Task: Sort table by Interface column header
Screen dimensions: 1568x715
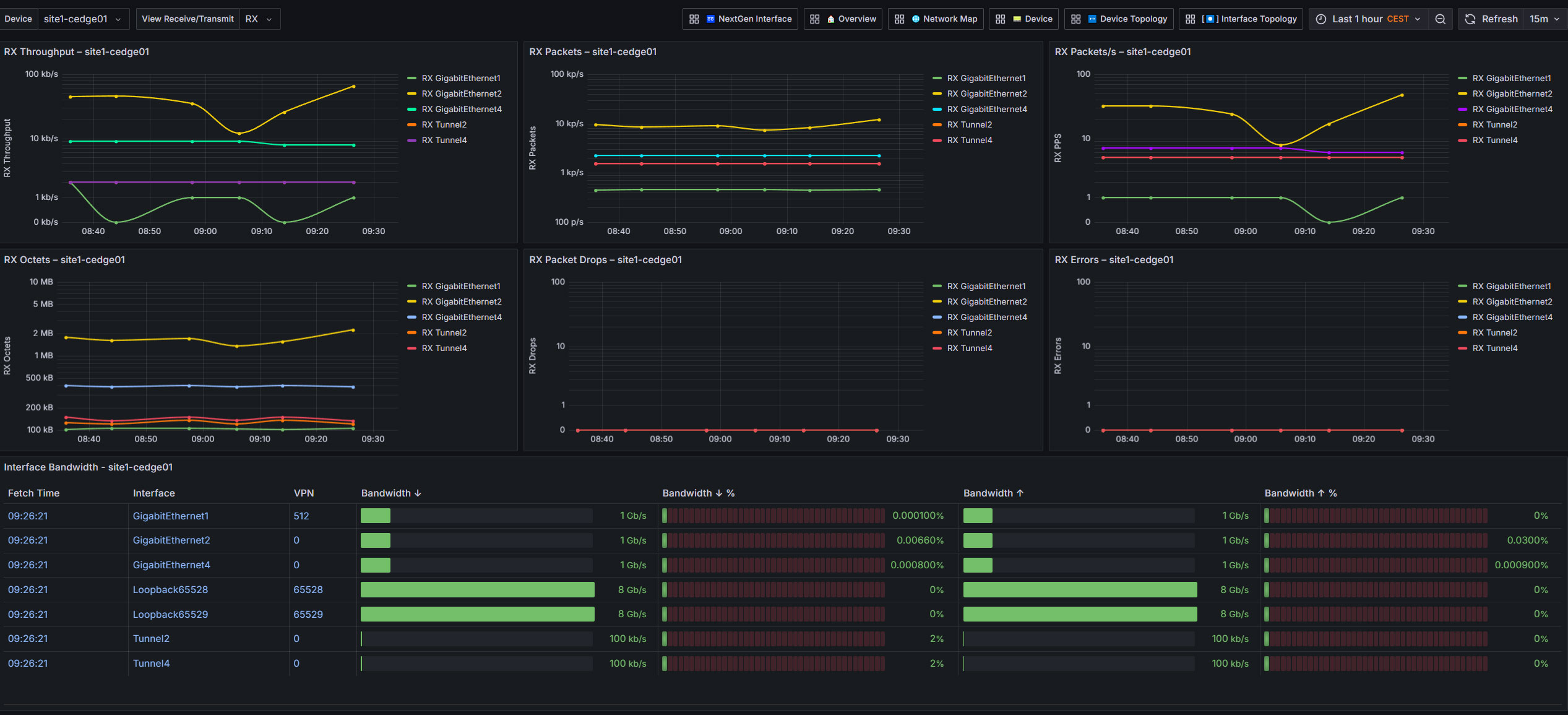Action: [154, 493]
